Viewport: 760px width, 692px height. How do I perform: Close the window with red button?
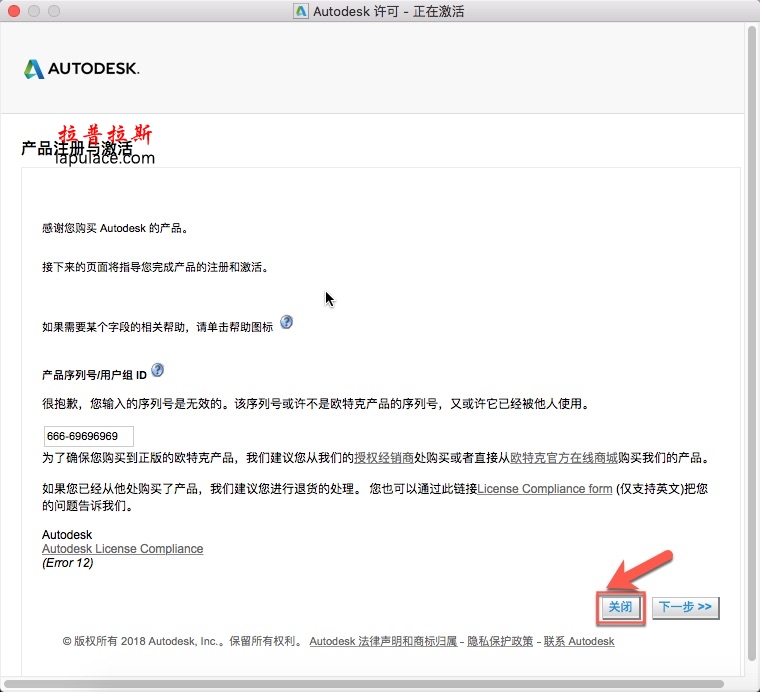(14, 11)
